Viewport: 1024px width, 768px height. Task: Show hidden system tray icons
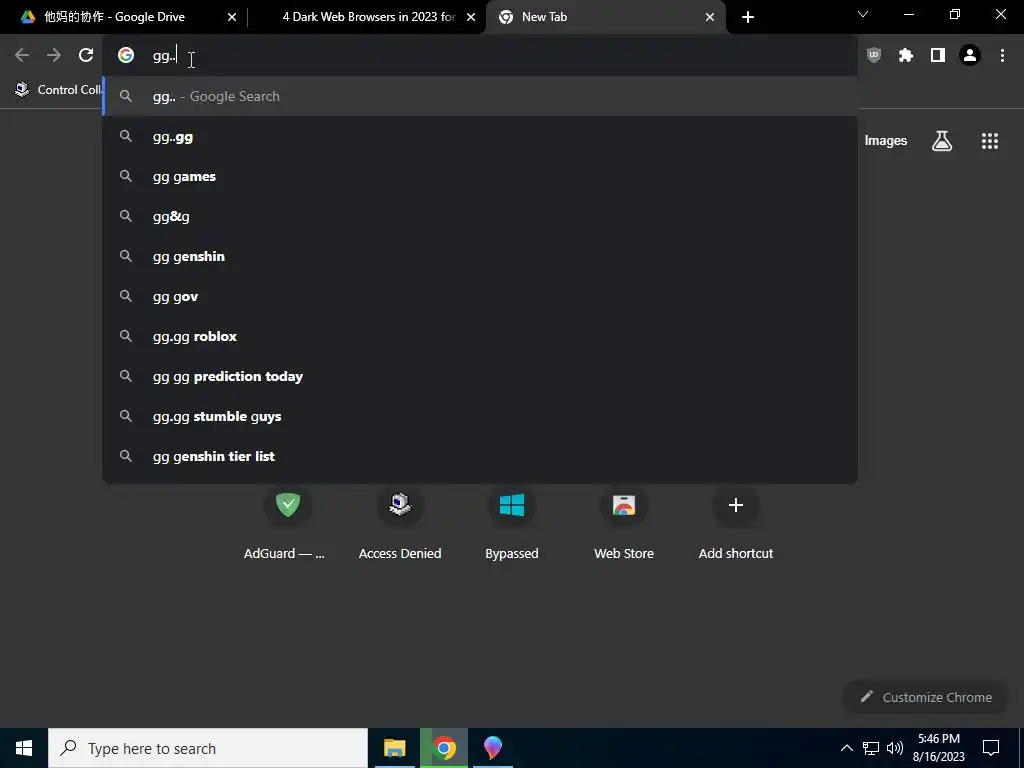(846, 748)
